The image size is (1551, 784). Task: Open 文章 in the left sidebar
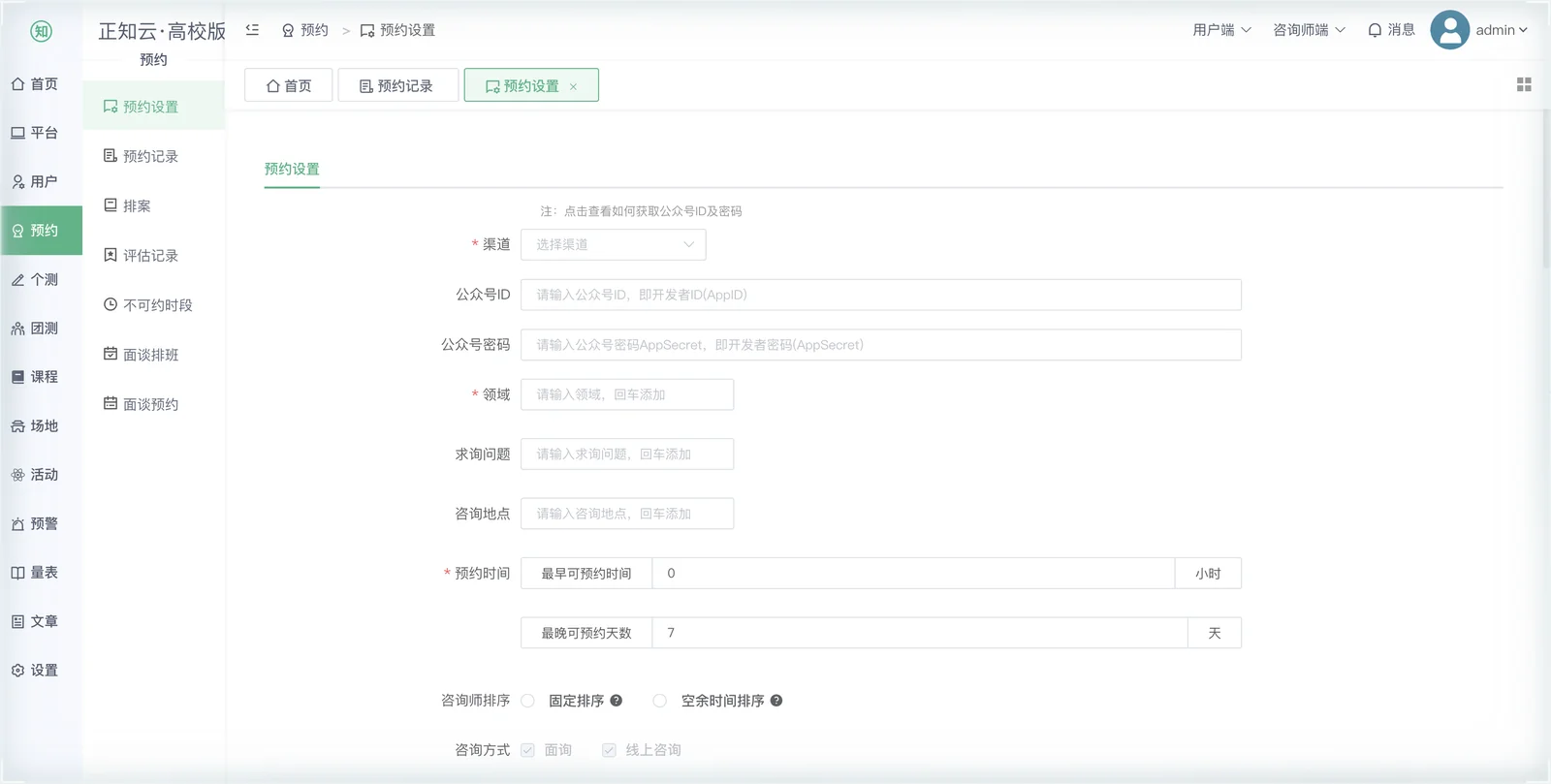(41, 621)
